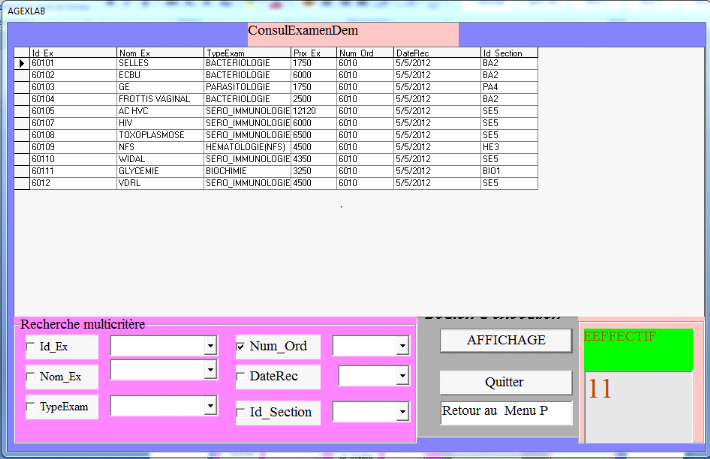The image size is (710, 459).
Task: Tick the Nom_Ex criterion checkbox
Action: pos(31,377)
